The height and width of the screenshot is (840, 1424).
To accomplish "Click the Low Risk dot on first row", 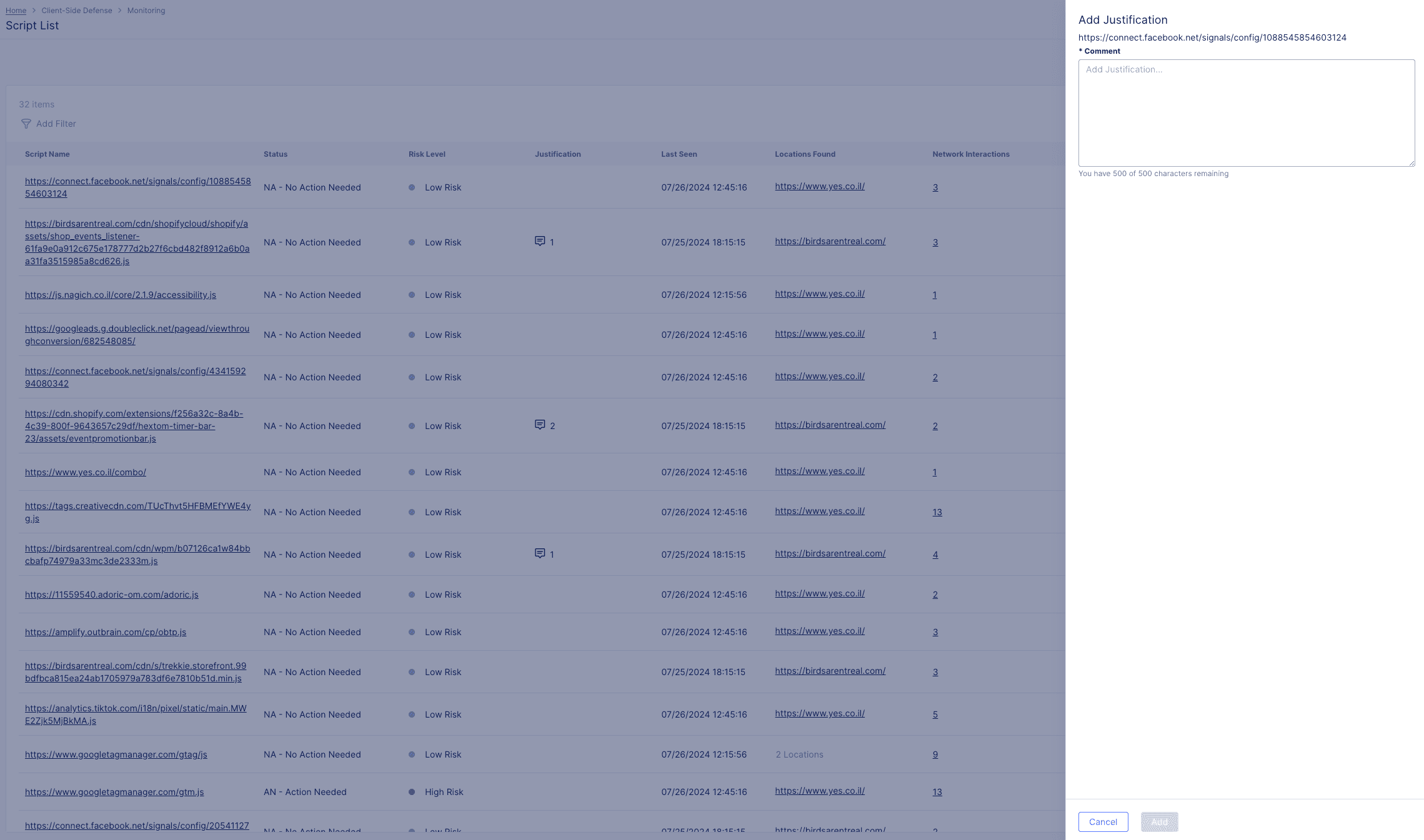I will (412, 187).
